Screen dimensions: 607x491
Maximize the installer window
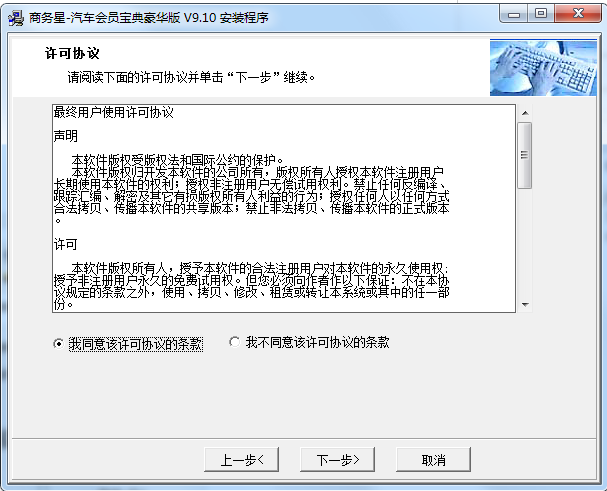point(541,14)
